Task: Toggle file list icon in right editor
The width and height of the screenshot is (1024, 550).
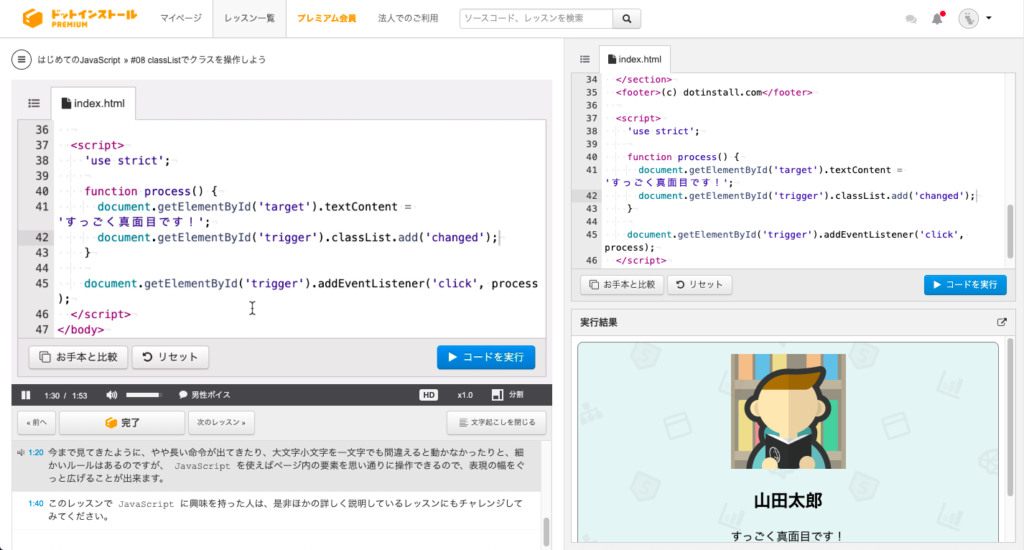Action: pyautogui.click(x=584, y=59)
